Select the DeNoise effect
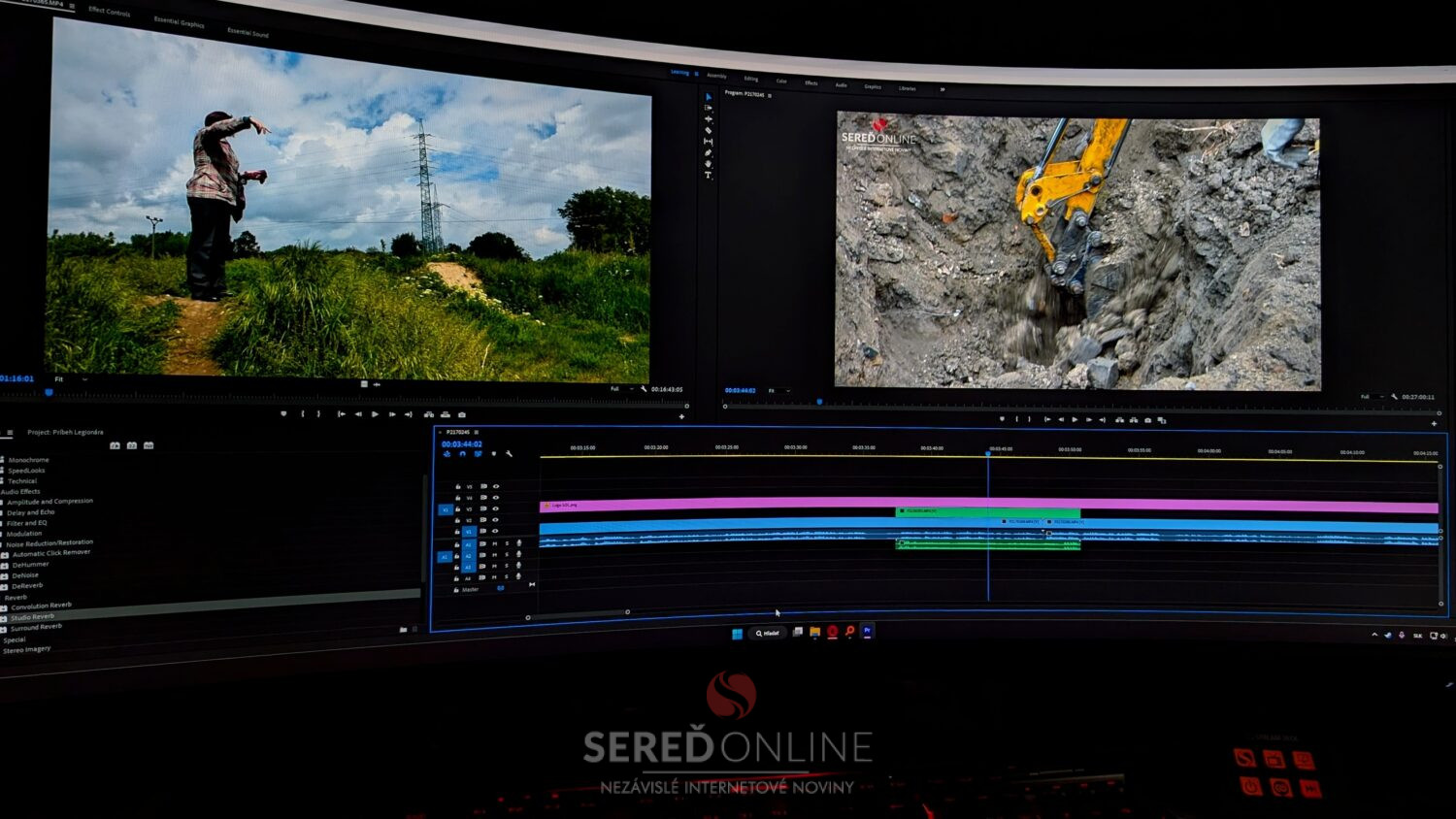Image resolution: width=1456 pixels, height=819 pixels. click(25, 575)
